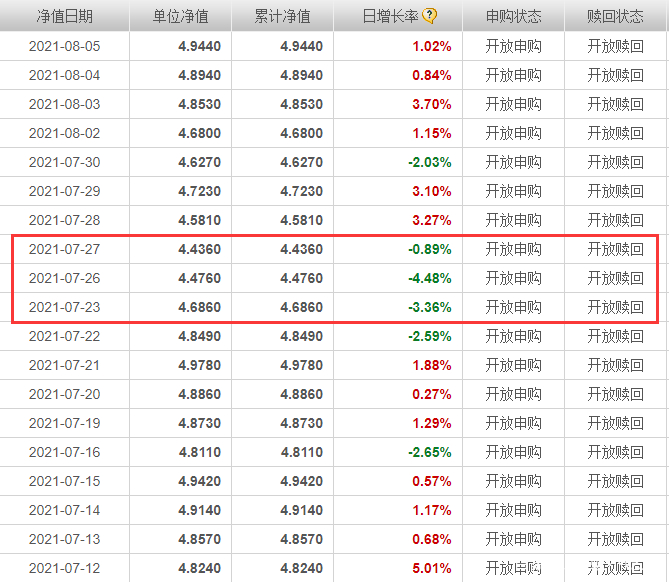Click growth rate 1.29%

(432, 423)
